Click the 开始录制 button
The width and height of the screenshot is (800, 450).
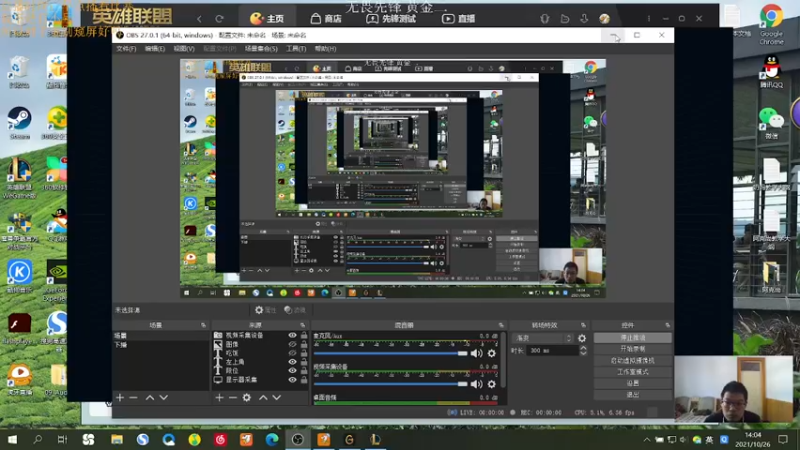pyautogui.click(x=633, y=349)
